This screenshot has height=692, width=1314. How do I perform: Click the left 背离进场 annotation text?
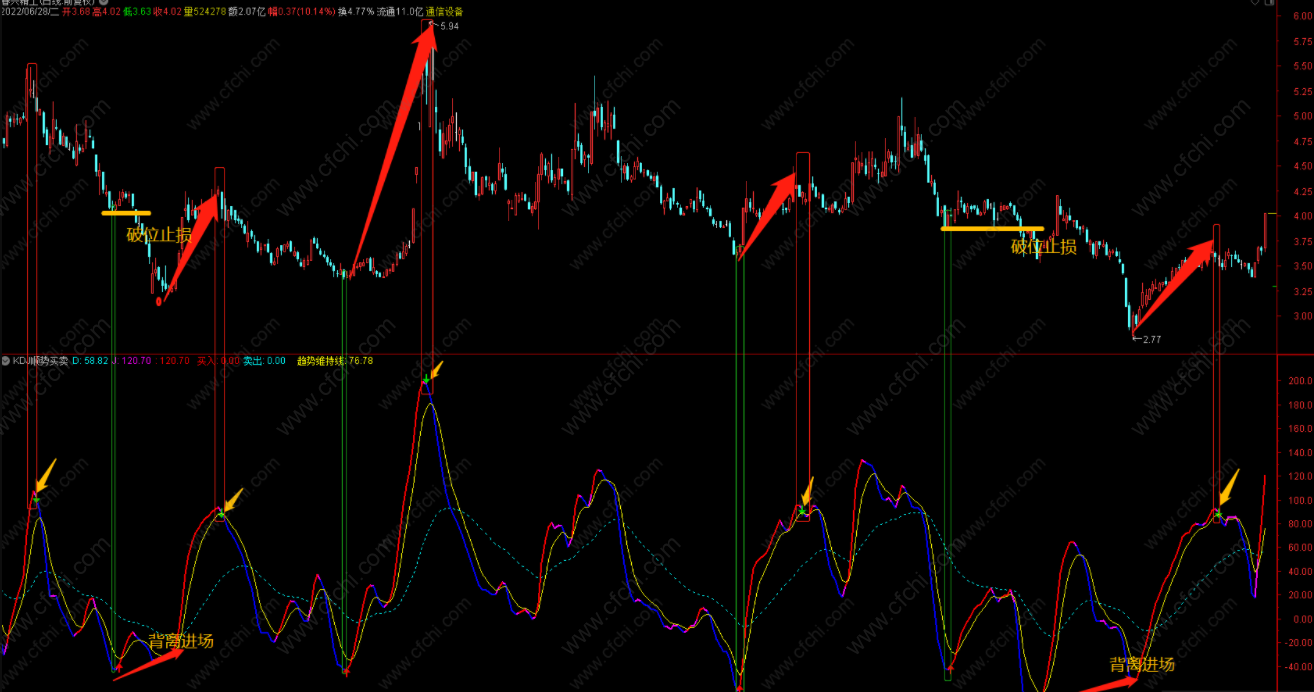[x=181, y=641]
